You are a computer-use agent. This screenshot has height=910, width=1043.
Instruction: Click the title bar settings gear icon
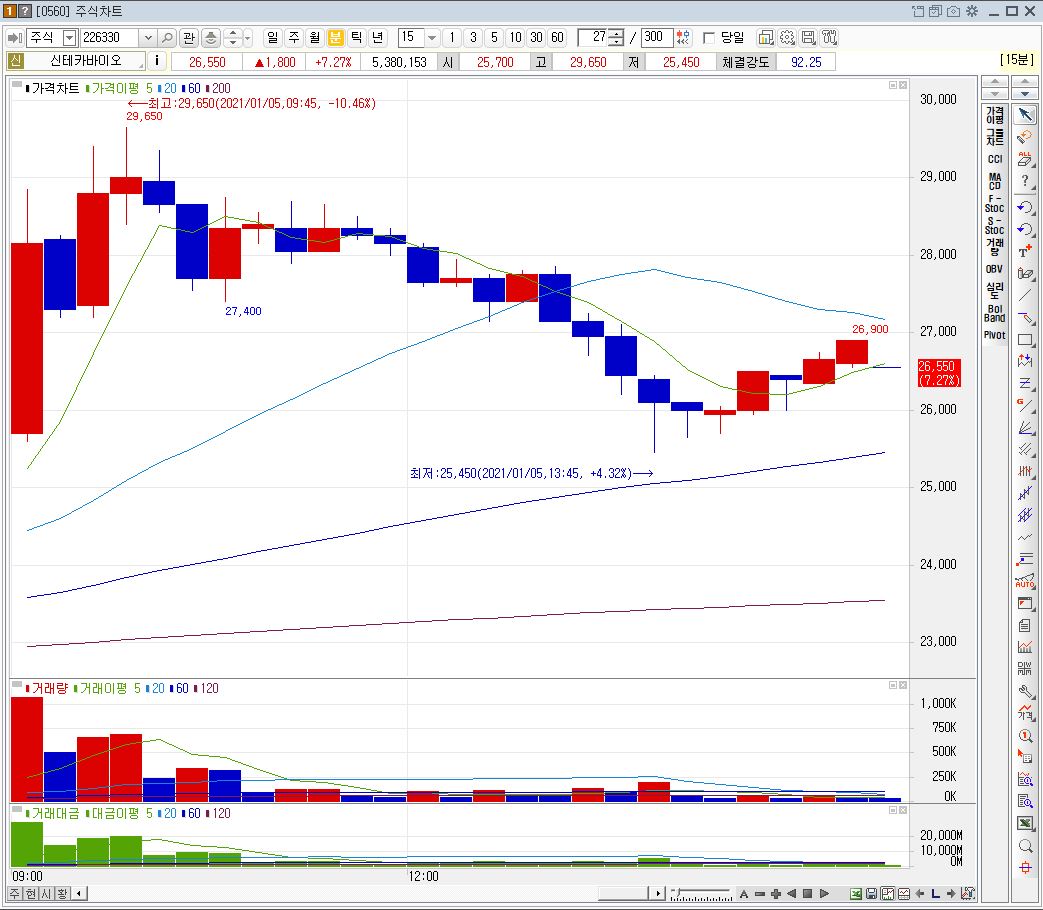(x=972, y=11)
